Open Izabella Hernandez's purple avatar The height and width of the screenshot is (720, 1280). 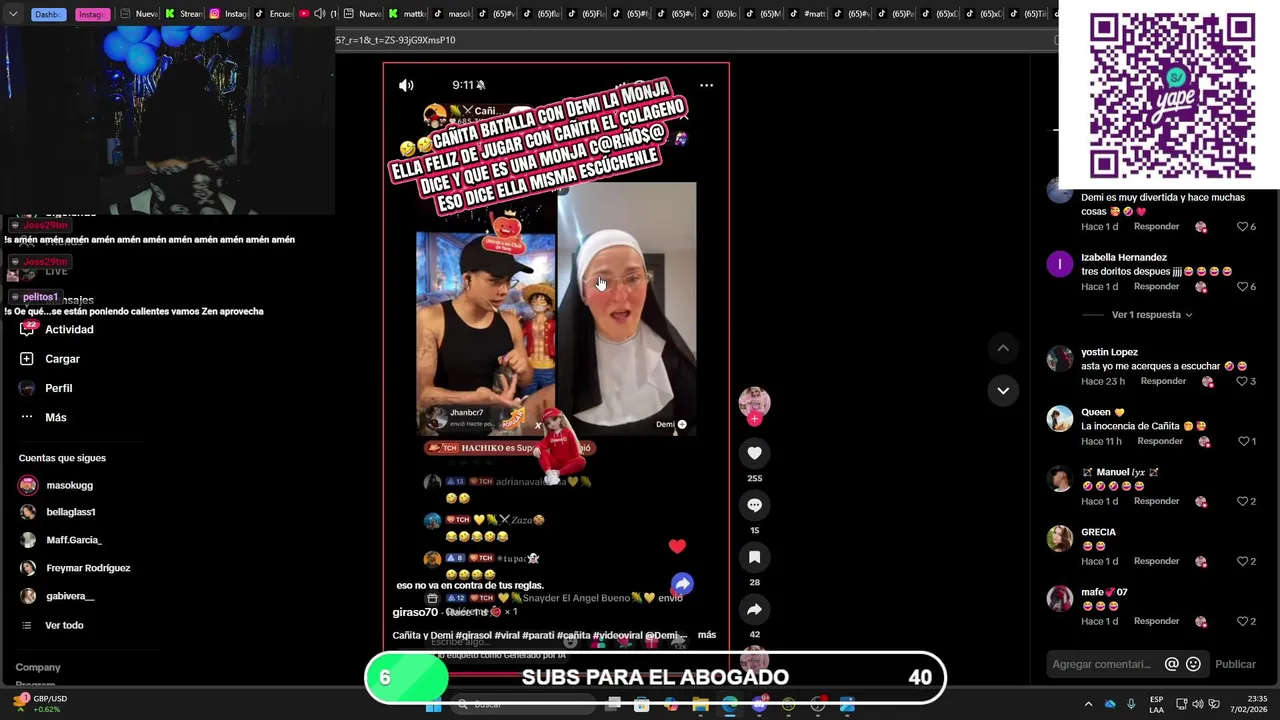coord(1060,265)
